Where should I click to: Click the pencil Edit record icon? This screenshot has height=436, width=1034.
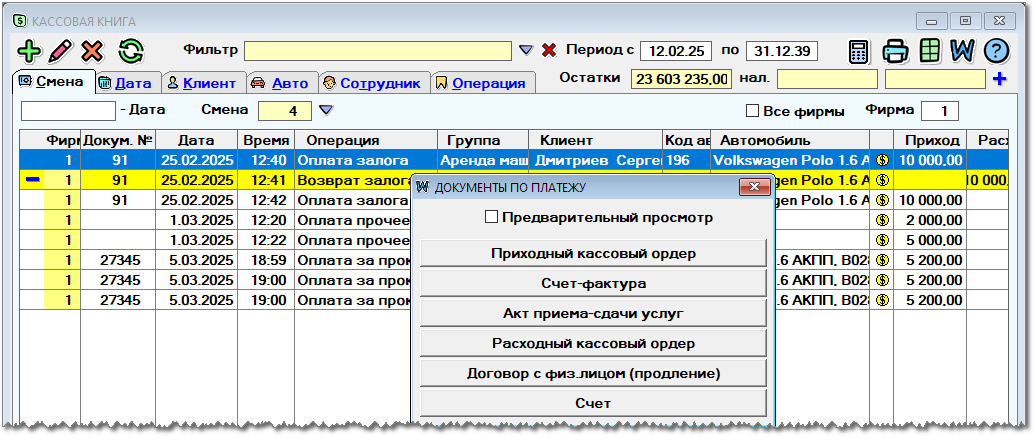point(61,51)
